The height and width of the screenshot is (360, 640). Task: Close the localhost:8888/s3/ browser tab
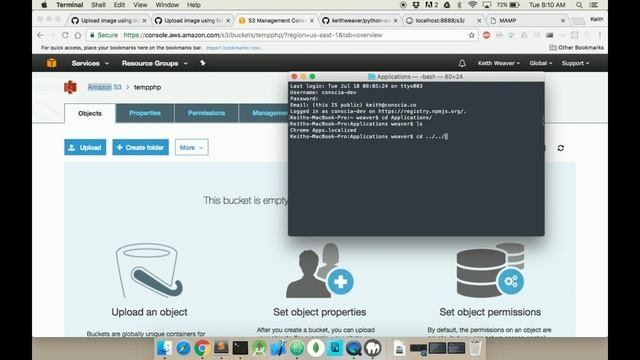tap(479, 20)
